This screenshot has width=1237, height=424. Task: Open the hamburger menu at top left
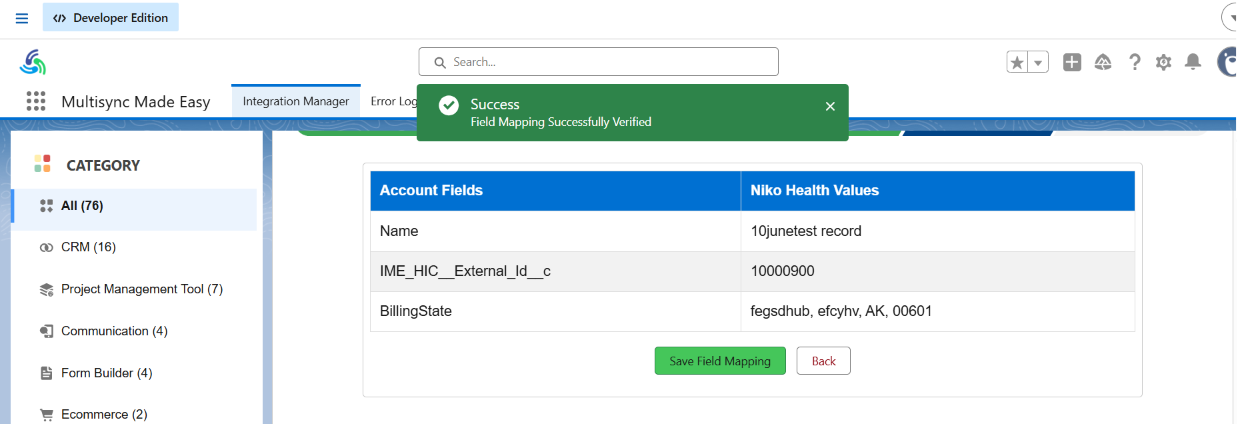pyautogui.click(x=22, y=17)
